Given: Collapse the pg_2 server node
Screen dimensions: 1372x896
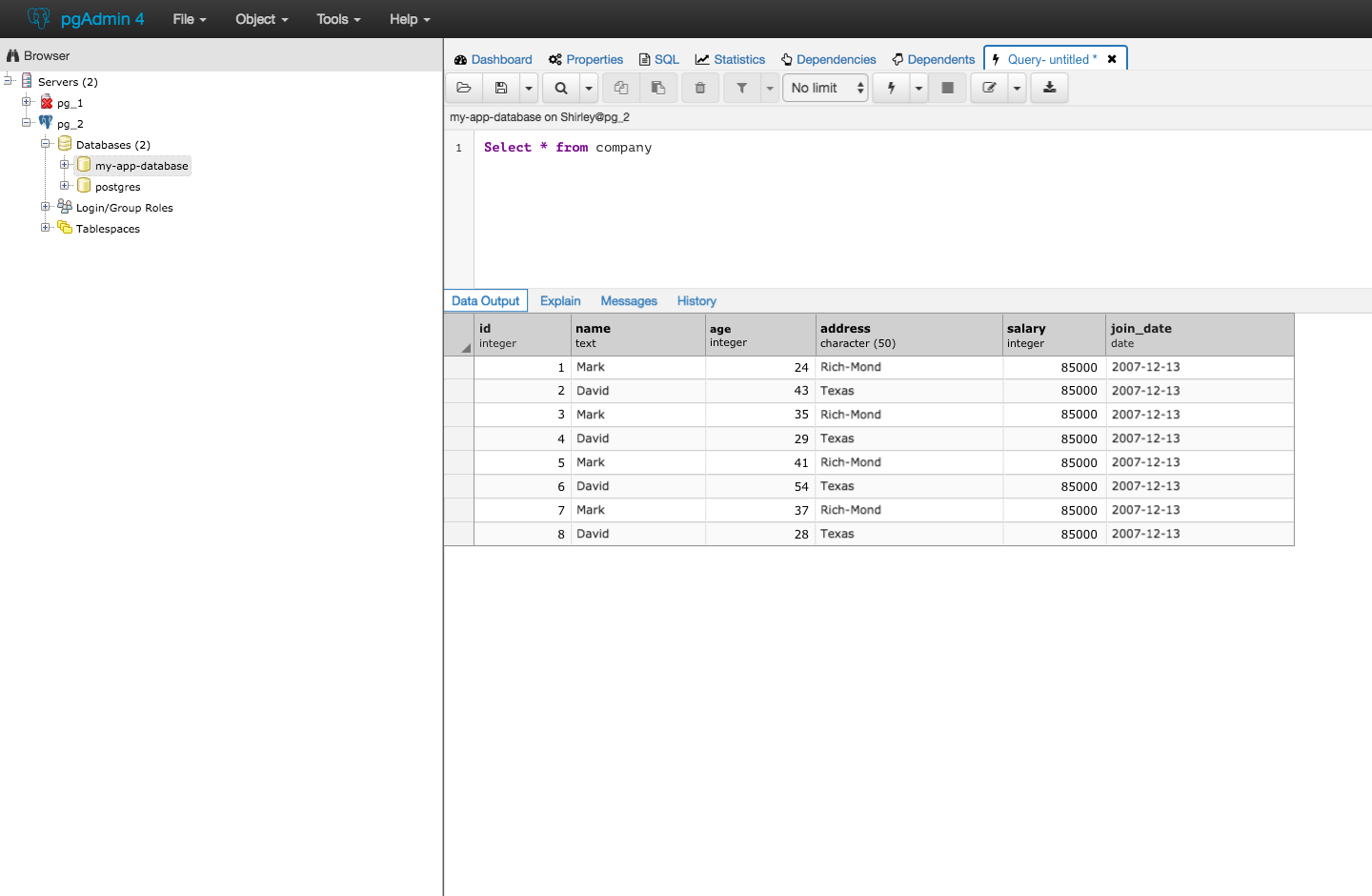Looking at the screenshot, I should coord(27,123).
